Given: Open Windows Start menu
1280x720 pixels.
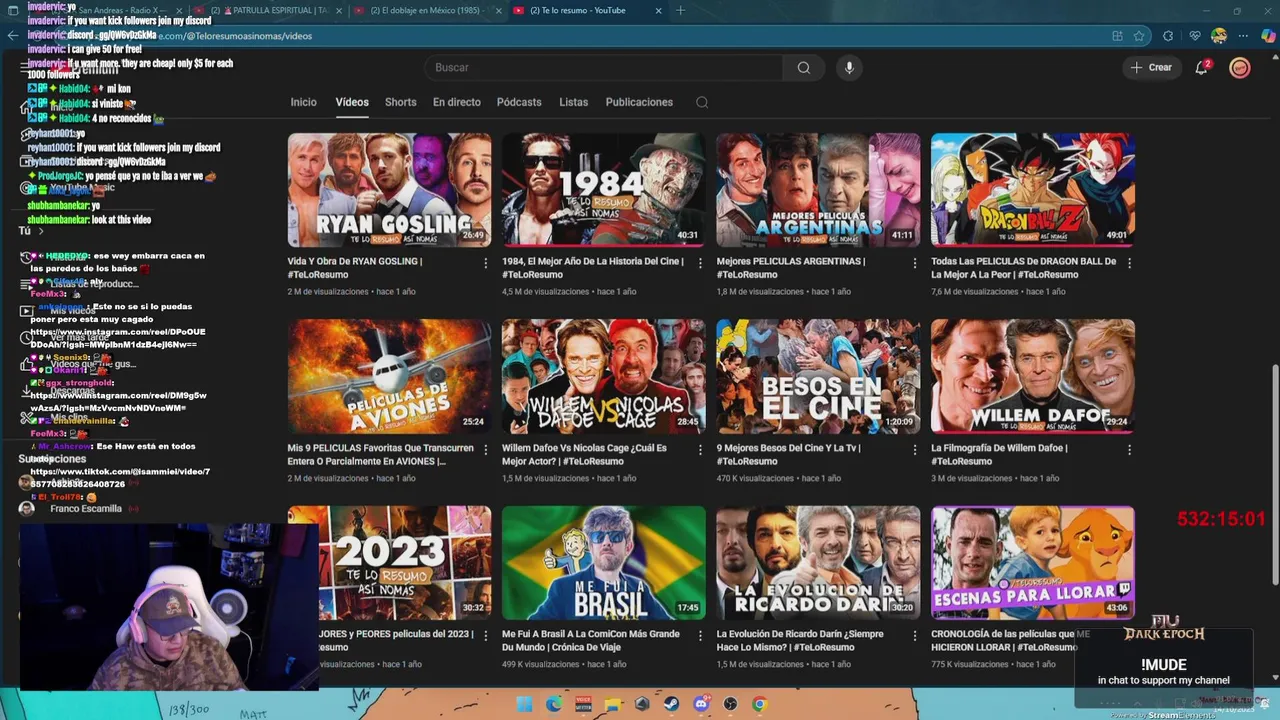Looking at the screenshot, I should (524, 704).
